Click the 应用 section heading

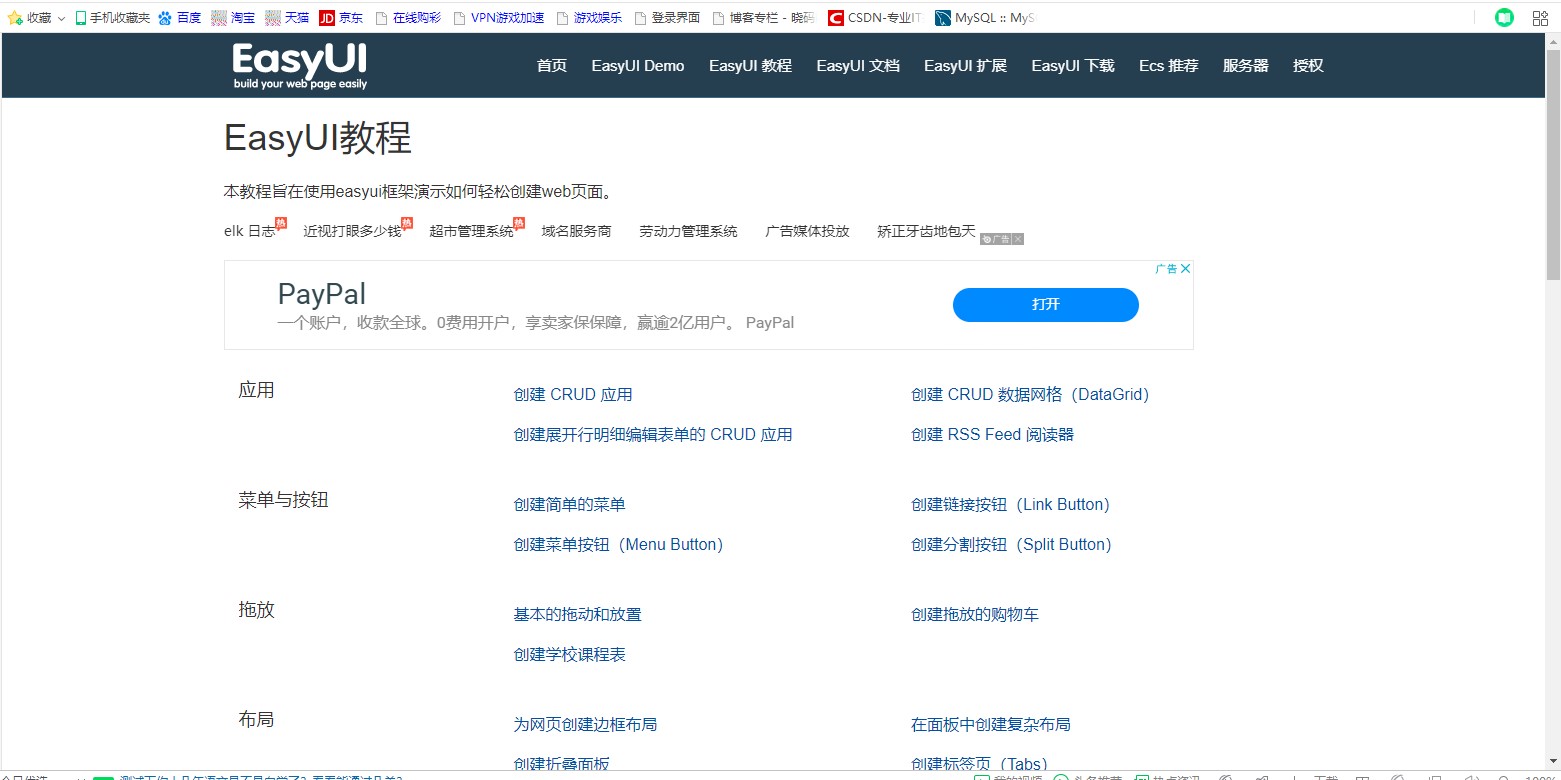pos(256,390)
